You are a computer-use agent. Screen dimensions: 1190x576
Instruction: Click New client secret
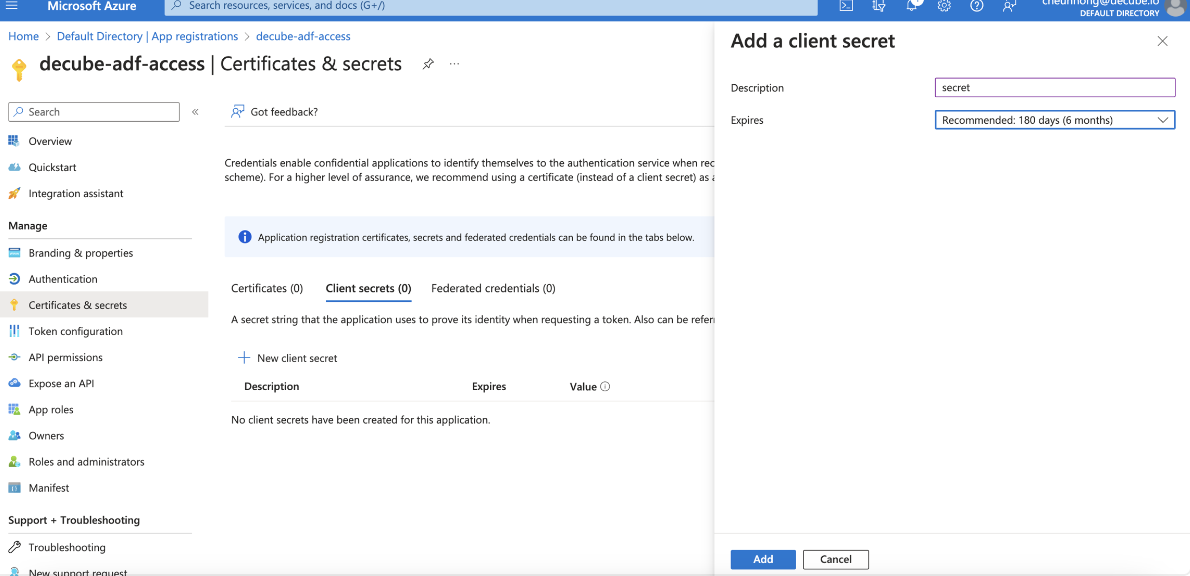(x=288, y=358)
